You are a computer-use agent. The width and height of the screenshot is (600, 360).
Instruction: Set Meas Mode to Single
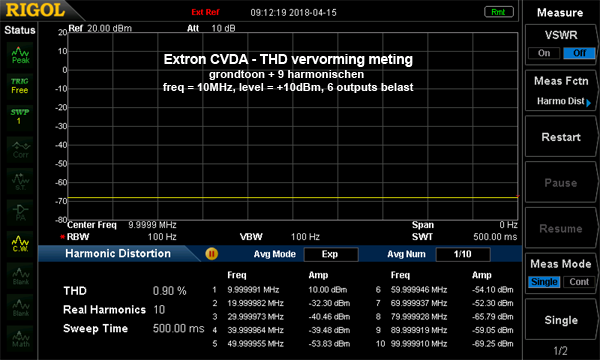[544, 282]
